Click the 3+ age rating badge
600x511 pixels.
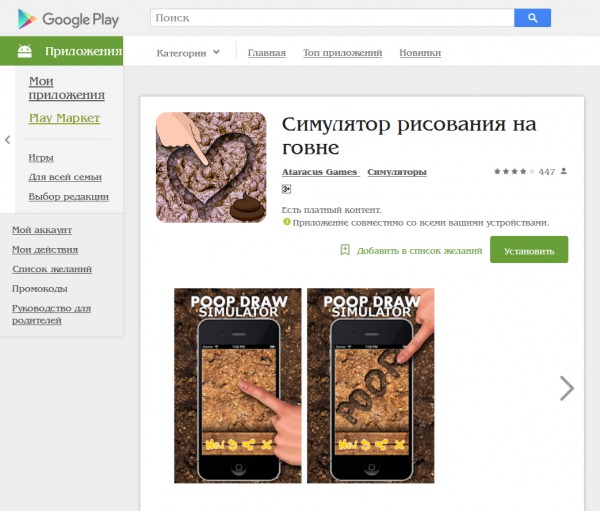[286, 189]
